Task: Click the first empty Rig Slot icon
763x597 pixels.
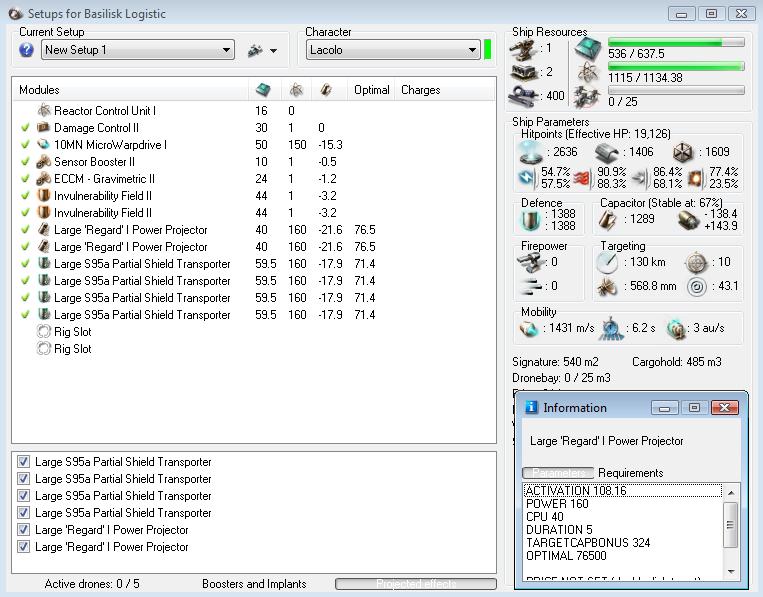Action: (x=44, y=332)
